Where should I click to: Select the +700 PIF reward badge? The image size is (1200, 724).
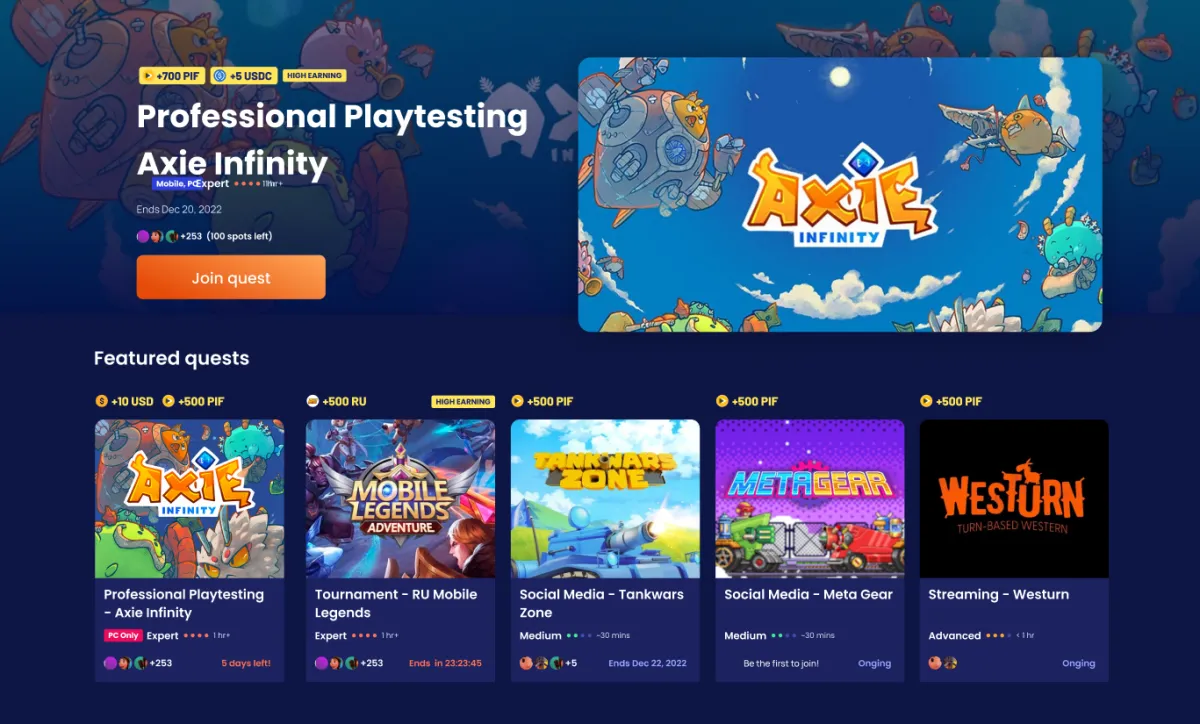171,75
